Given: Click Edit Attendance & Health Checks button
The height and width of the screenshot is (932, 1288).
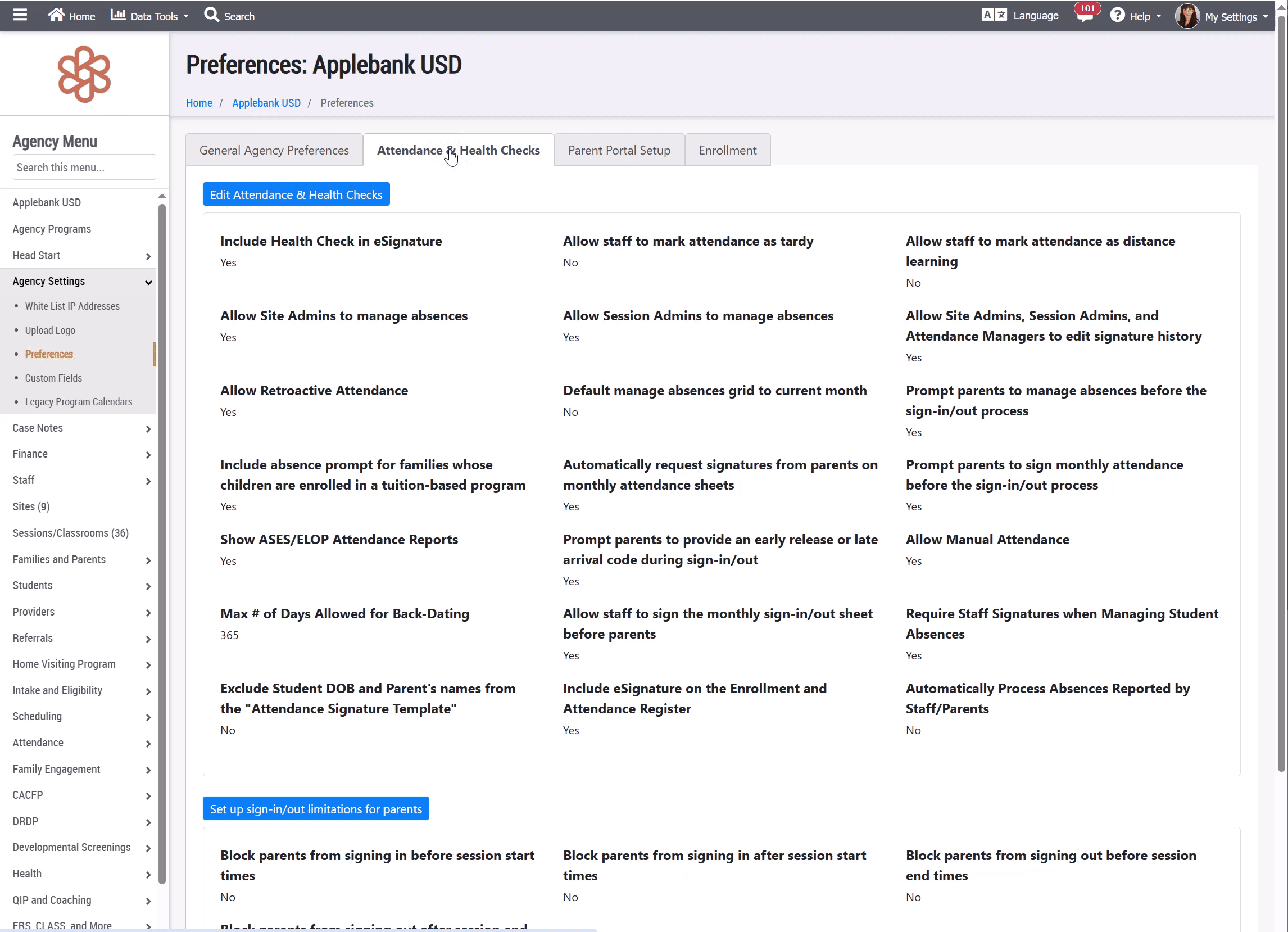Looking at the screenshot, I should pos(296,195).
